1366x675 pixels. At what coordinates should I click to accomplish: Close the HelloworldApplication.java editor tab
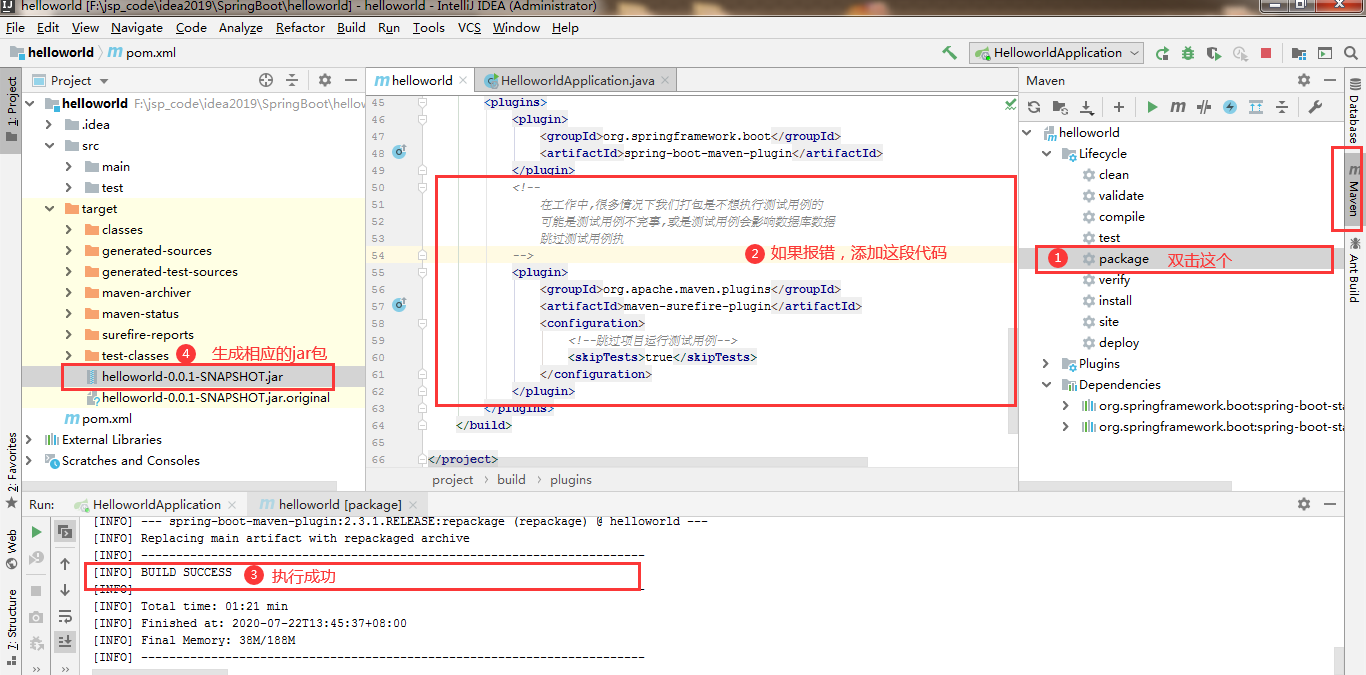(665, 81)
